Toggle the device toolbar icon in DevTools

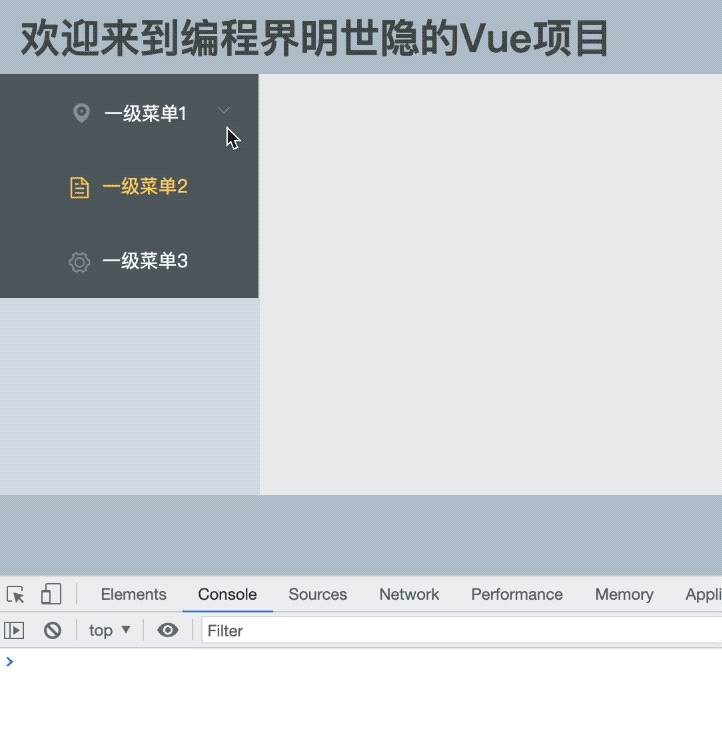(x=50, y=595)
